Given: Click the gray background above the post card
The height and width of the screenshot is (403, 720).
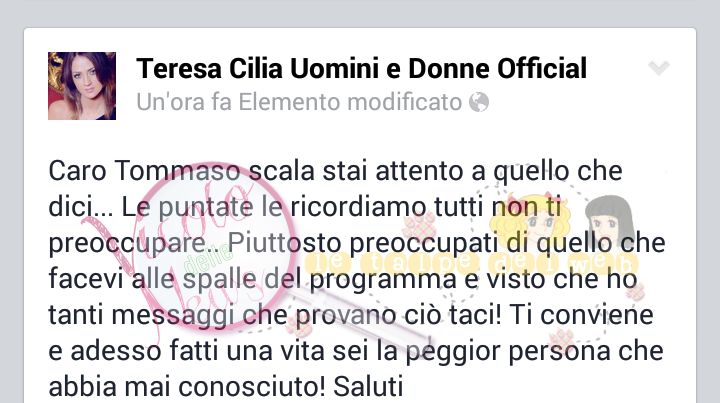Looking at the screenshot, I should 360,13.
